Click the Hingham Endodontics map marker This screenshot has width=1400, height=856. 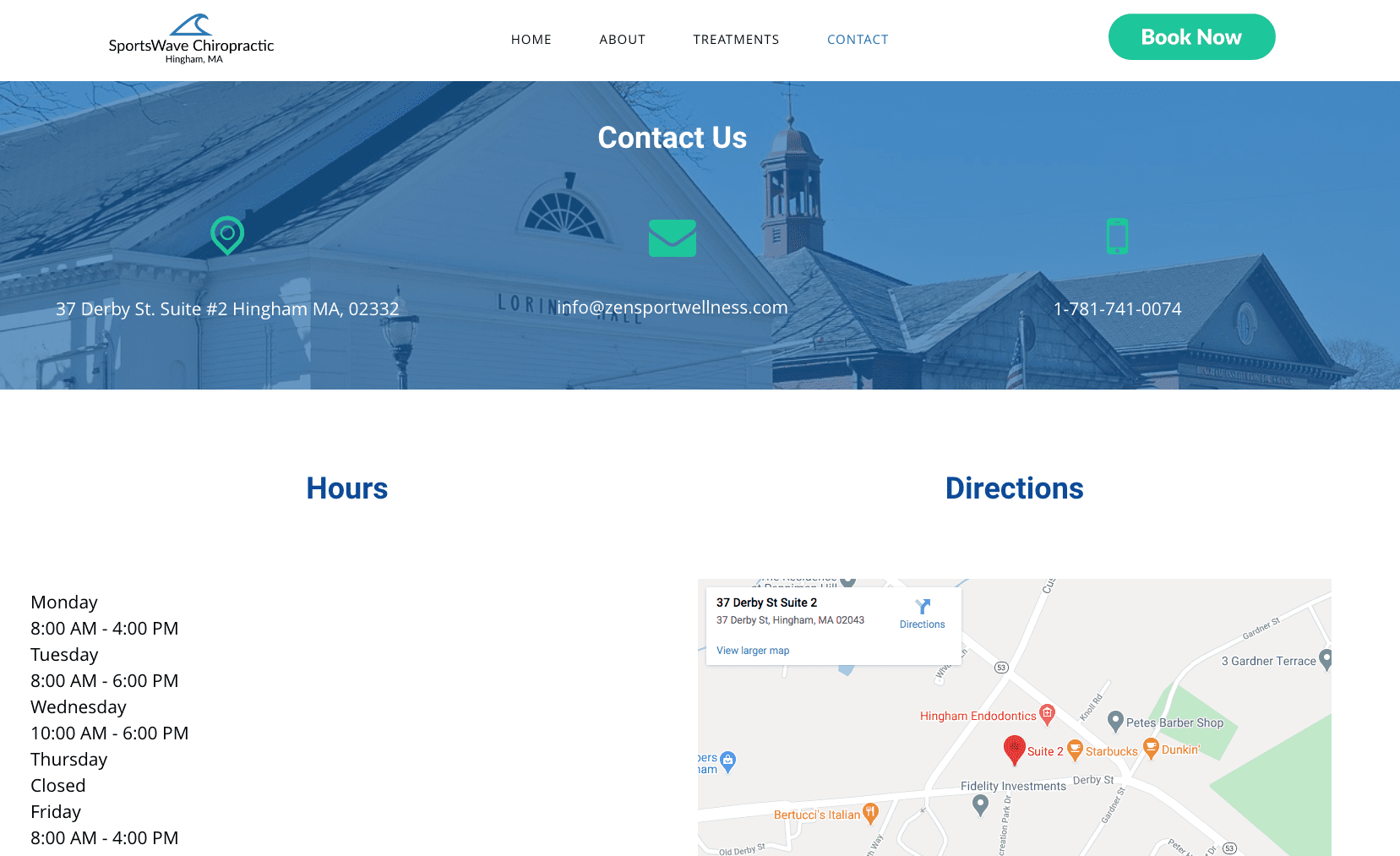(x=1047, y=714)
